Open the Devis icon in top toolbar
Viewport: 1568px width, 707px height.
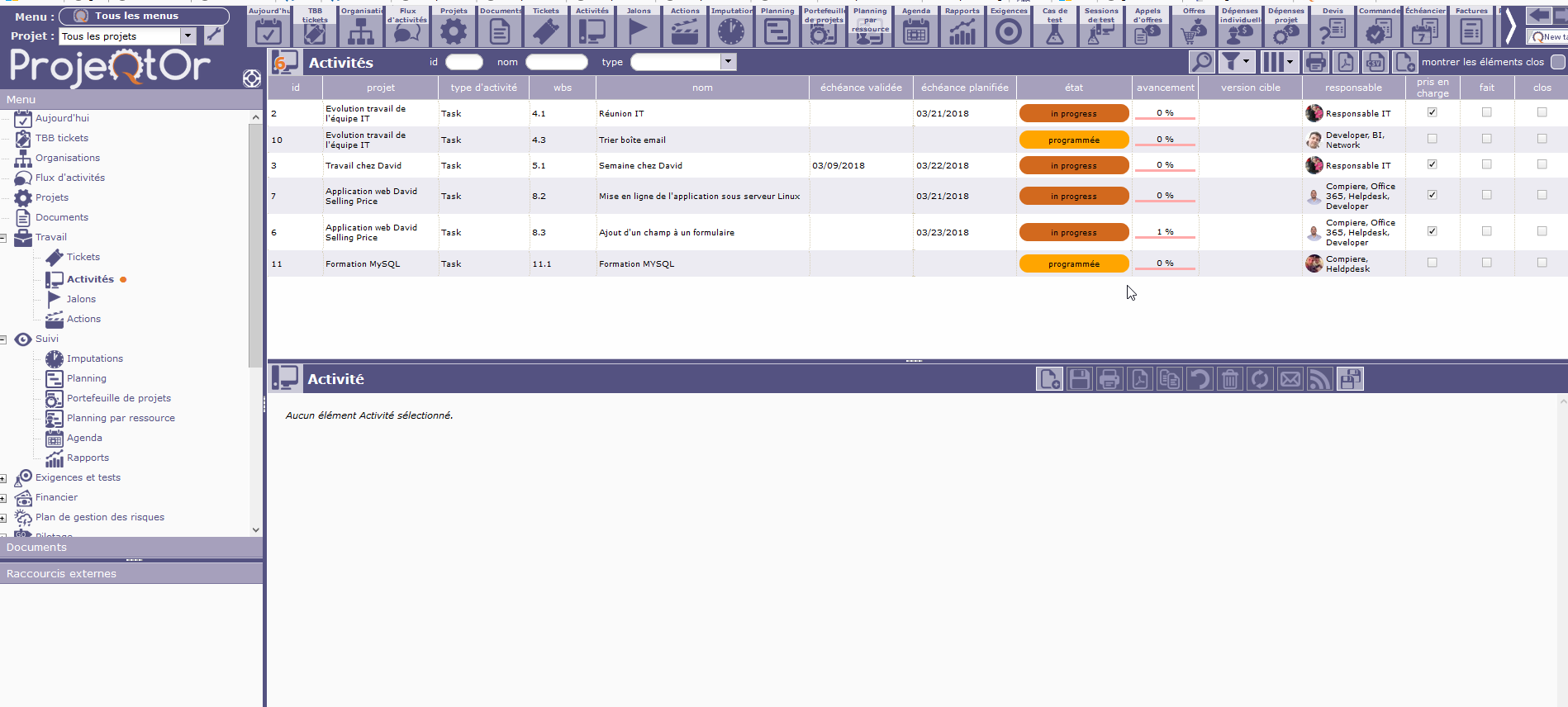(x=1333, y=26)
